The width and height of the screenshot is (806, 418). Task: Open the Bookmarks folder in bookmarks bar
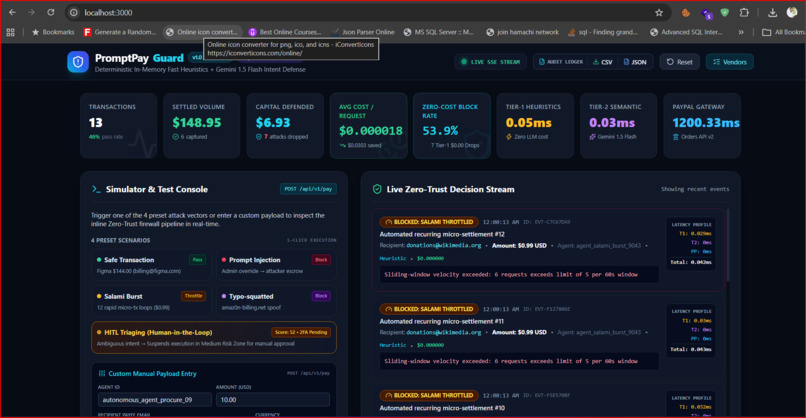coord(53,32)
